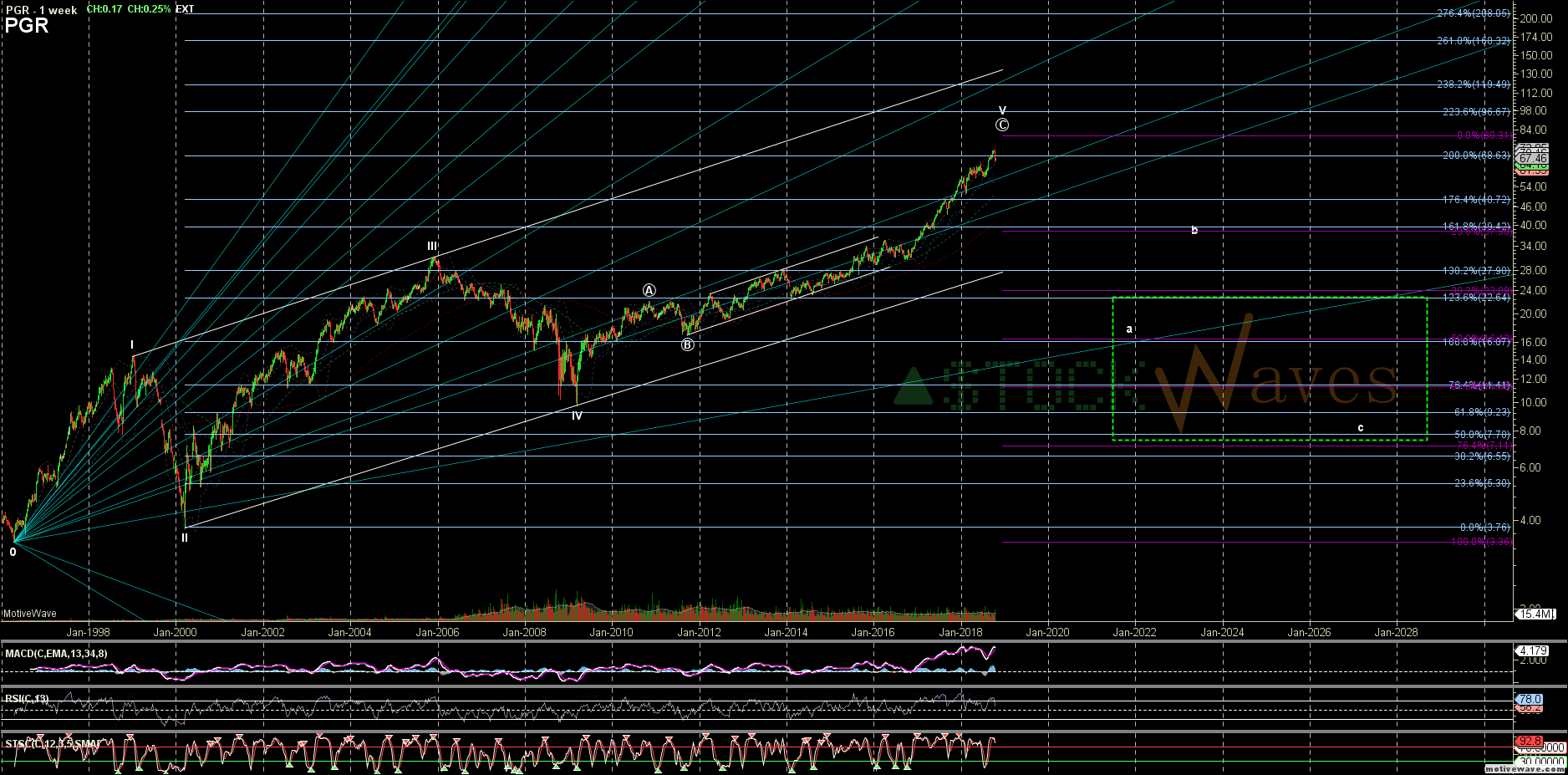Select Elliott wave label III
Viewport: 1568px width, 775px height.
(432, 246)
